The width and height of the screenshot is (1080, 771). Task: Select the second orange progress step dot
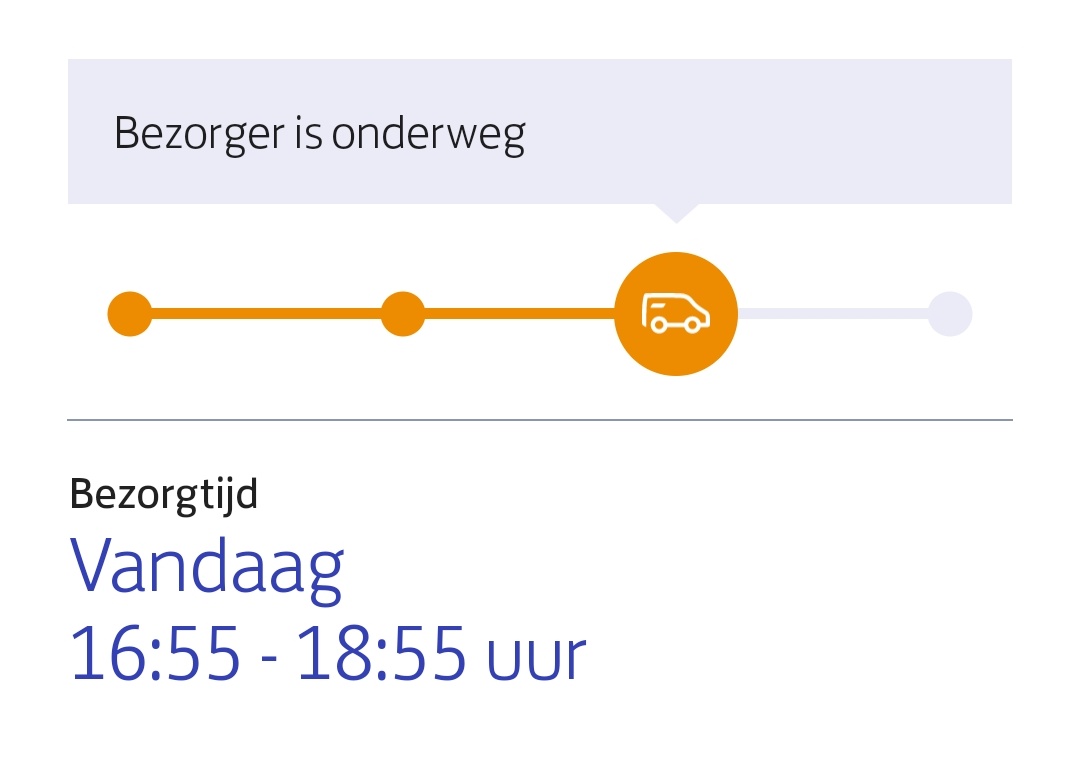pyautogui.click(x=403, y=313)
